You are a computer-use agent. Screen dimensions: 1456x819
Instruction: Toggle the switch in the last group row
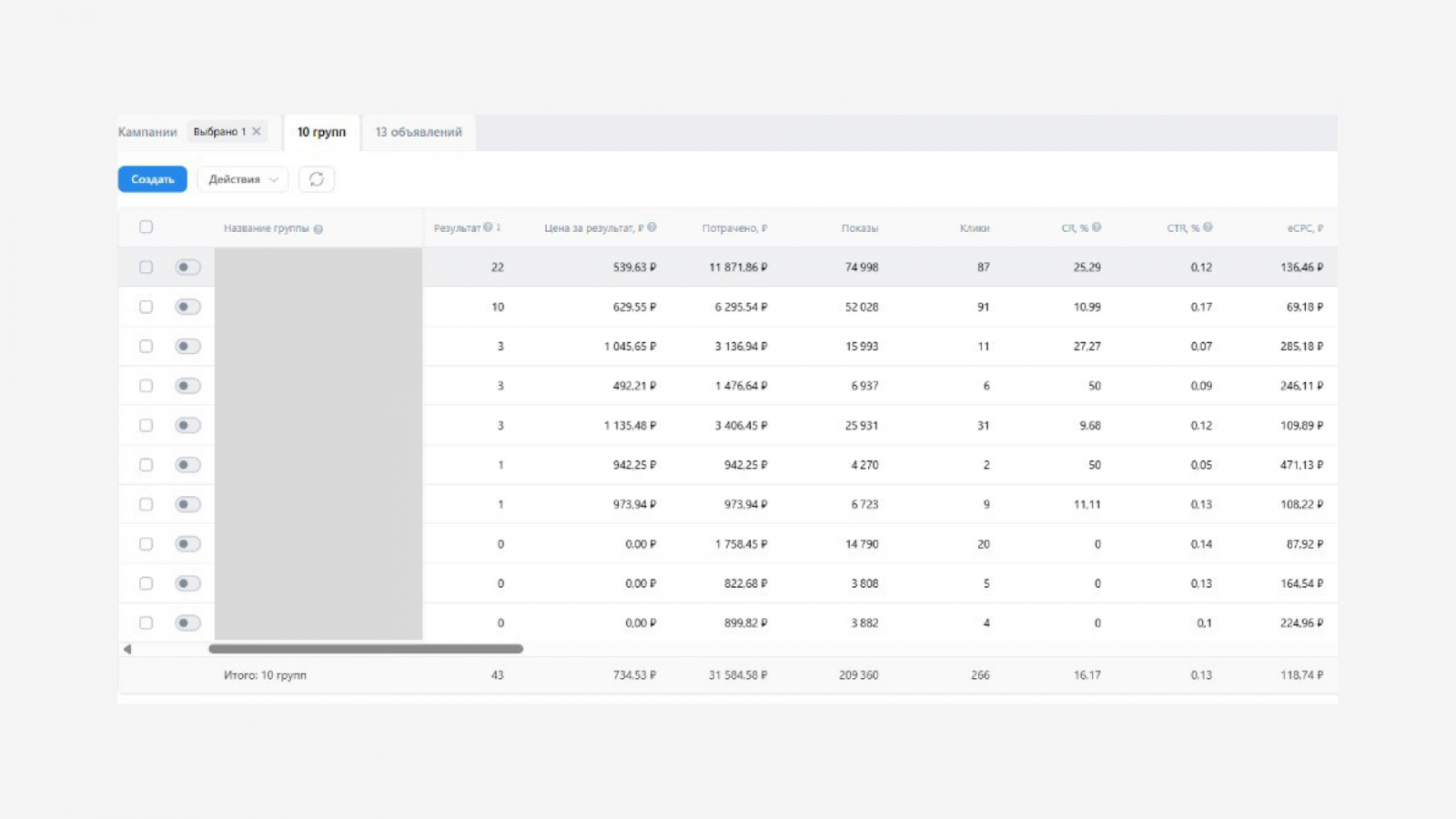click(187, 623)
